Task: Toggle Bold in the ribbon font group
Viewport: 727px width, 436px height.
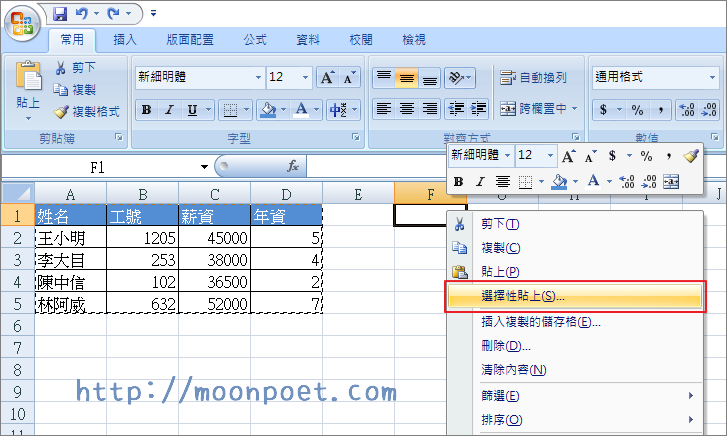Action: [x=146, y=110]
